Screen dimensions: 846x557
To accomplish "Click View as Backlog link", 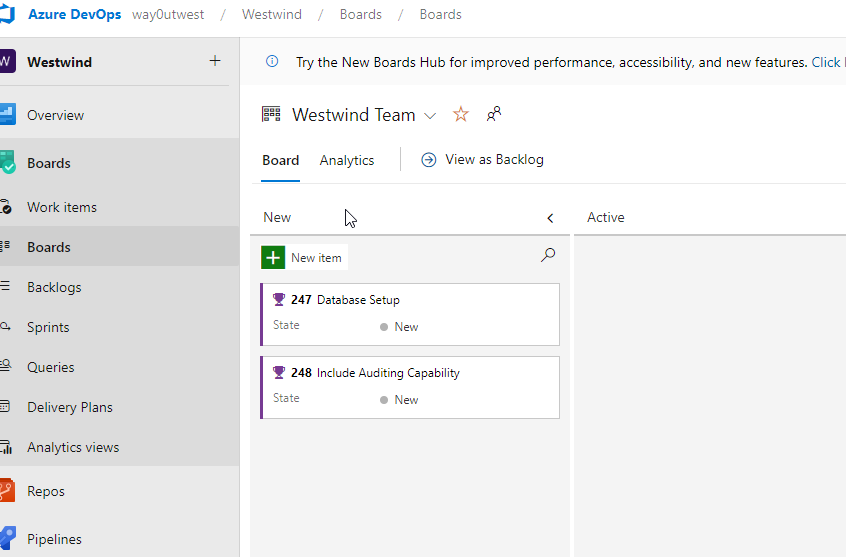I will click(494, 159).
